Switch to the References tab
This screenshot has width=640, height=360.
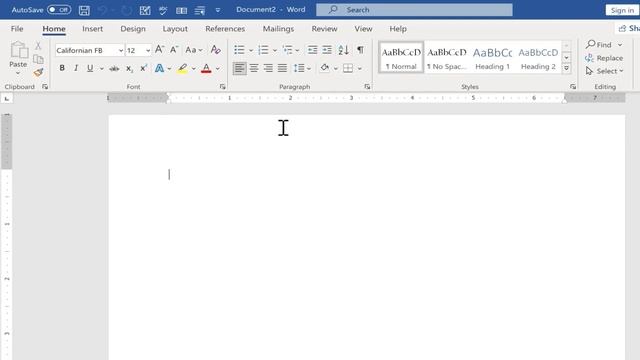(225, 29)
